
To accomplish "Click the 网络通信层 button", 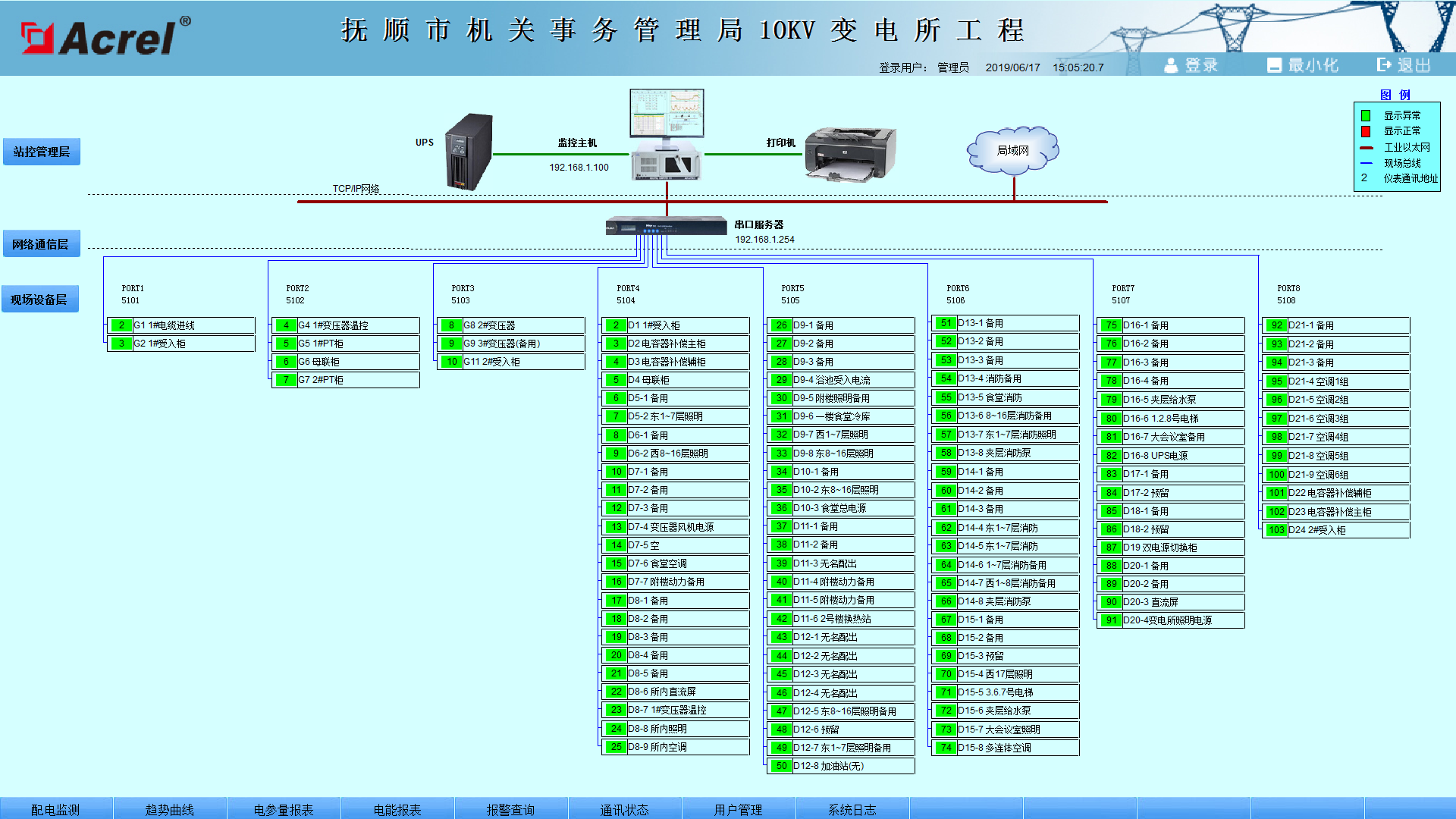I will [41, 244].
